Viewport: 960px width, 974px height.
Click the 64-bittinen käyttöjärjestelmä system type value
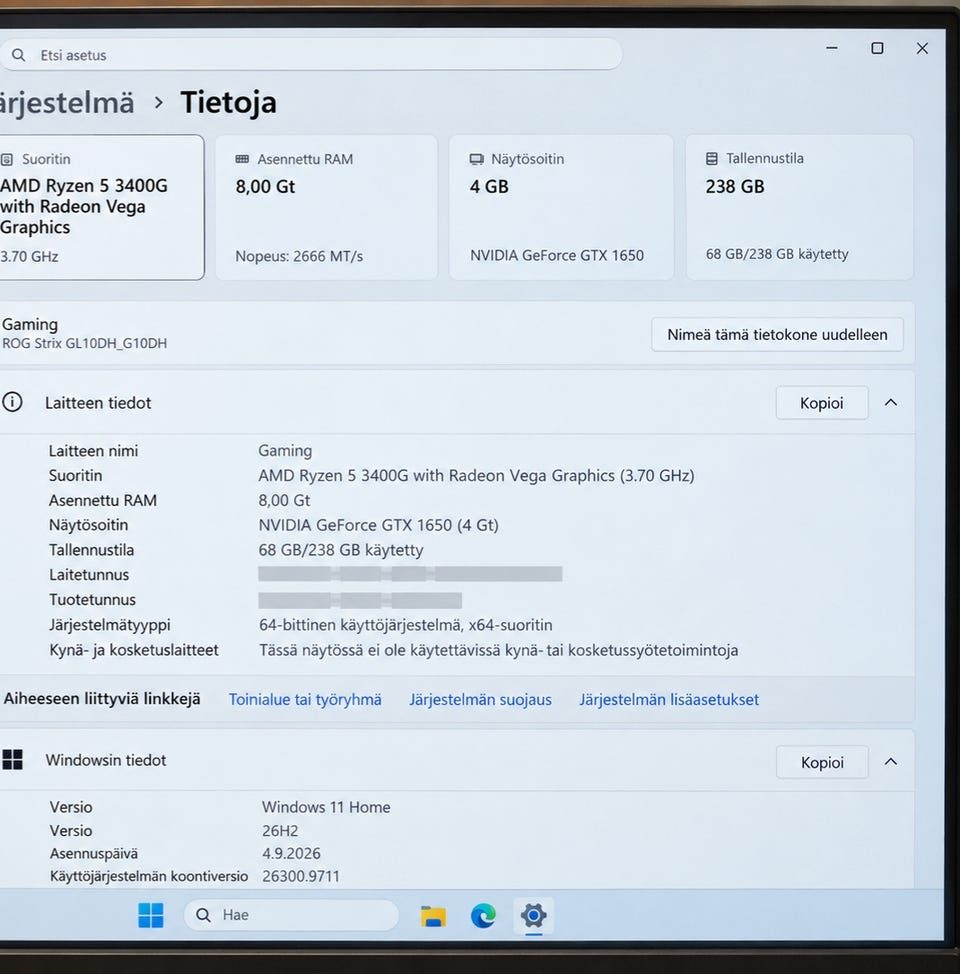tap(406, 625)
